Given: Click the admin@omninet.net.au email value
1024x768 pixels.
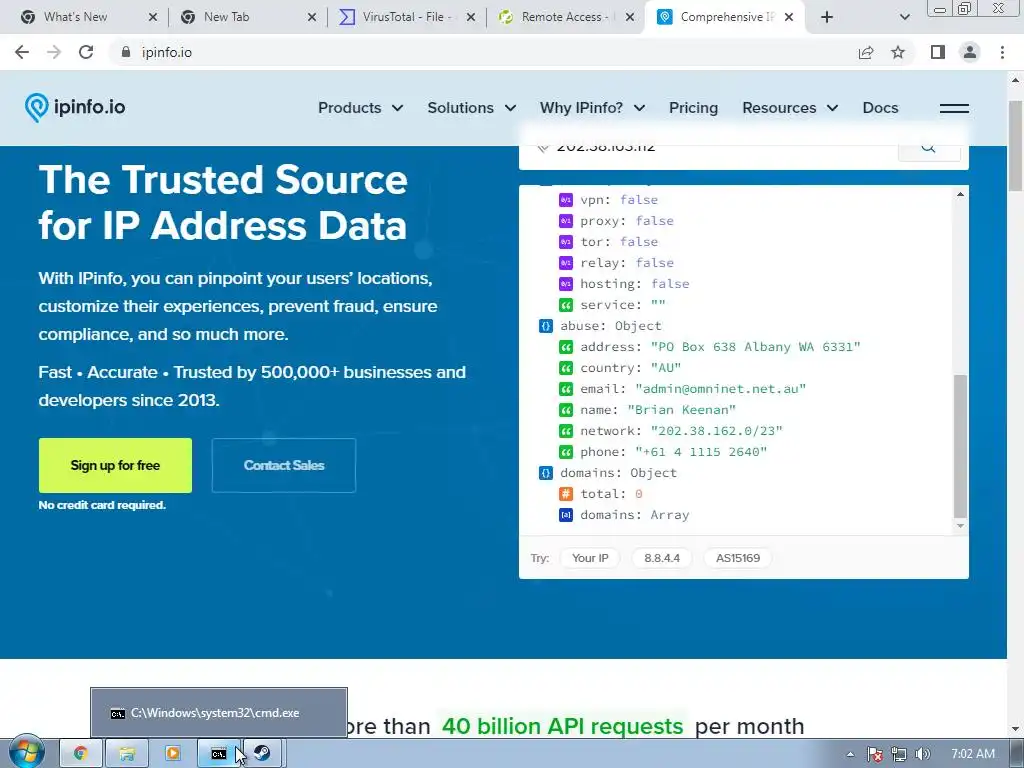Looking at the screenshot, I should pos(720,389).
